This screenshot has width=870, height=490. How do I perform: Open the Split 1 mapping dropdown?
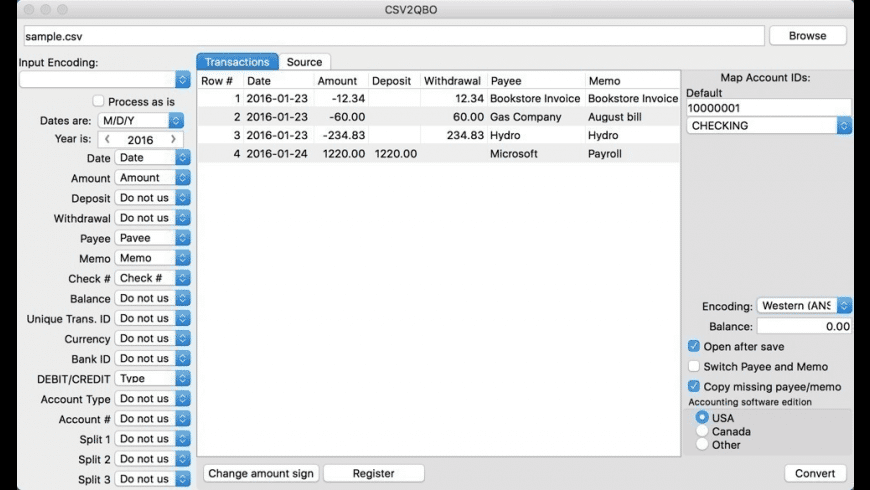[x=153, y=439]
